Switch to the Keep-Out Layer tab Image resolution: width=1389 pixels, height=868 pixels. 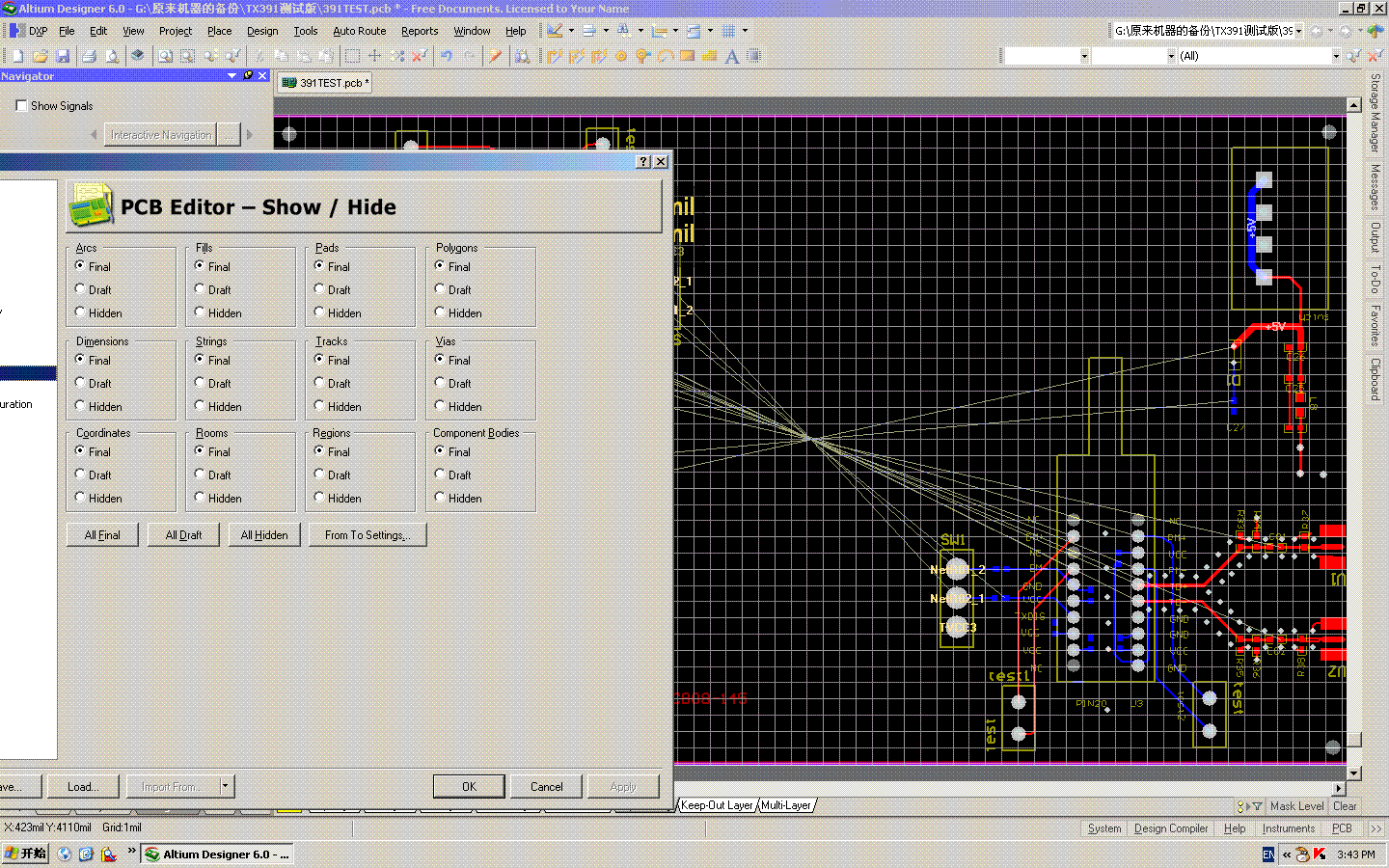(x=716, y=805)
